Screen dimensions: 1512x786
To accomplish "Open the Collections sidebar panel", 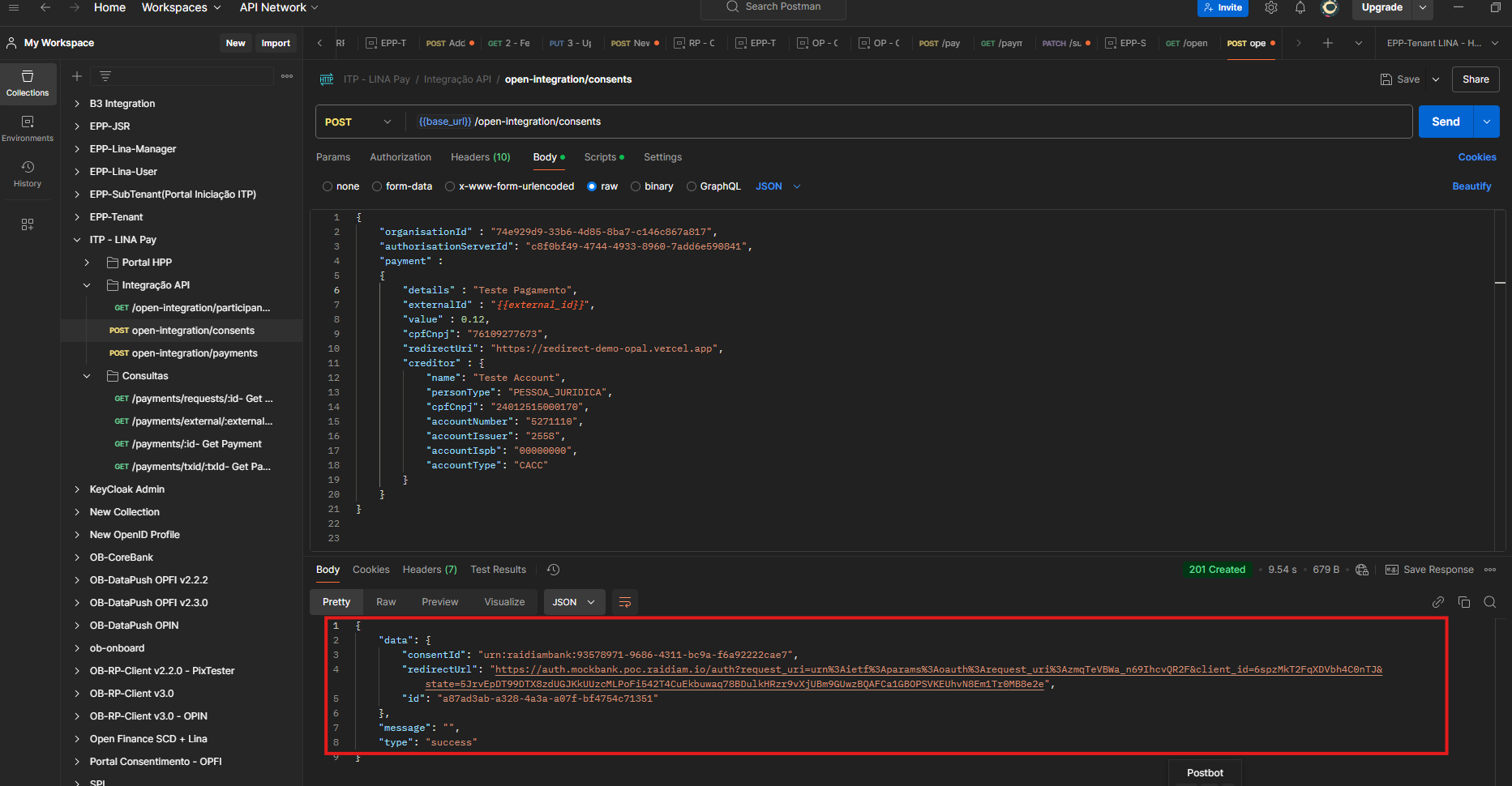I will coord(28,83).
